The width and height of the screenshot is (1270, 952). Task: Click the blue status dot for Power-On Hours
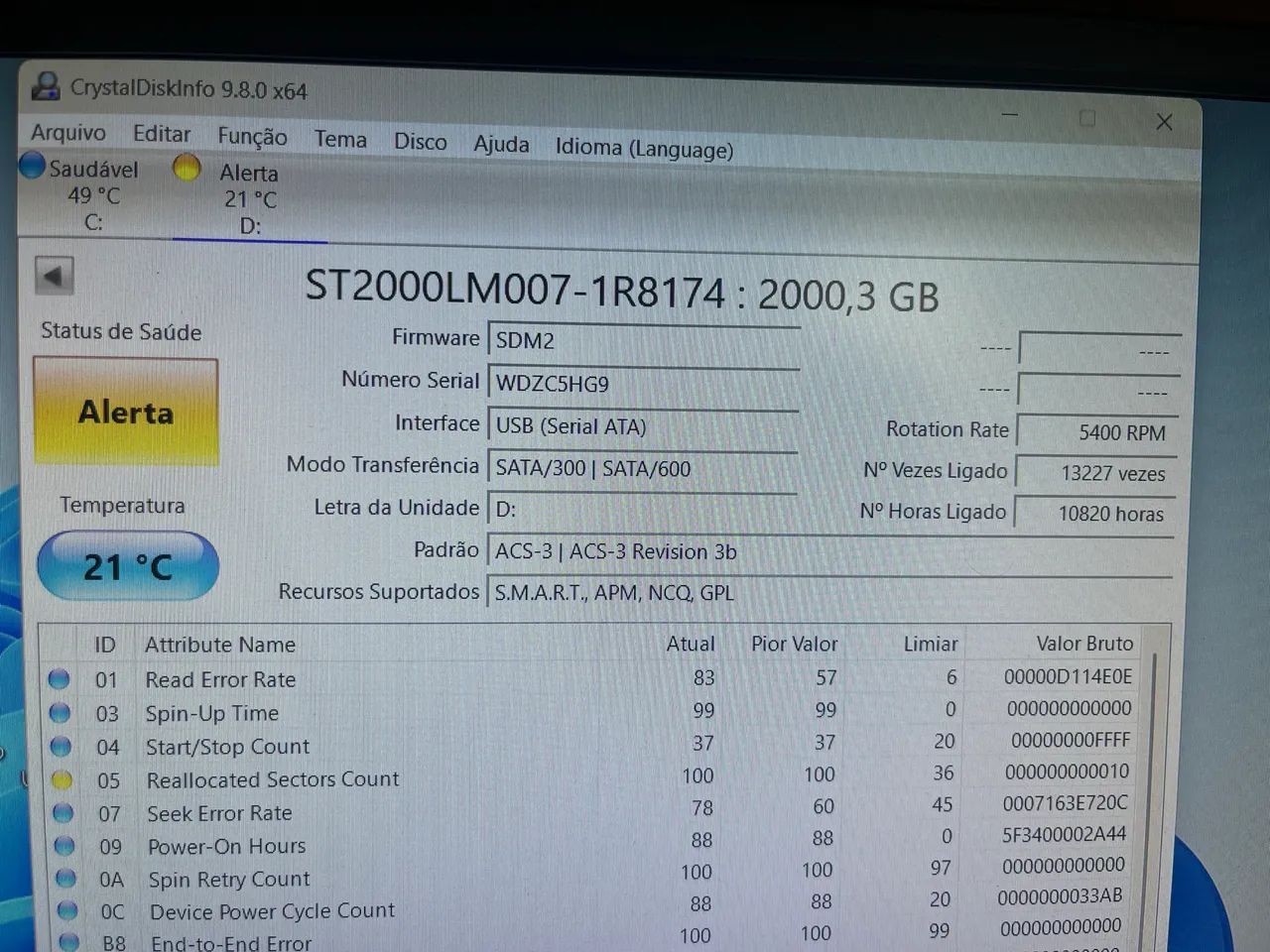pos(64,846)
